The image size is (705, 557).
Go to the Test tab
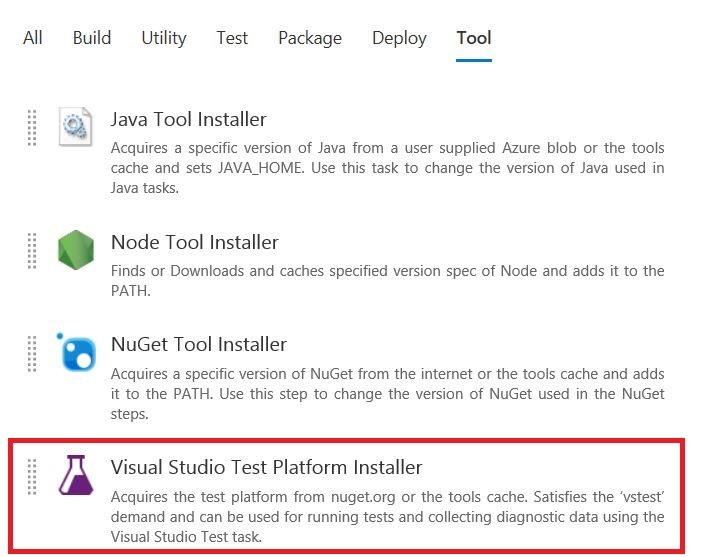click(x=232, y=38)
